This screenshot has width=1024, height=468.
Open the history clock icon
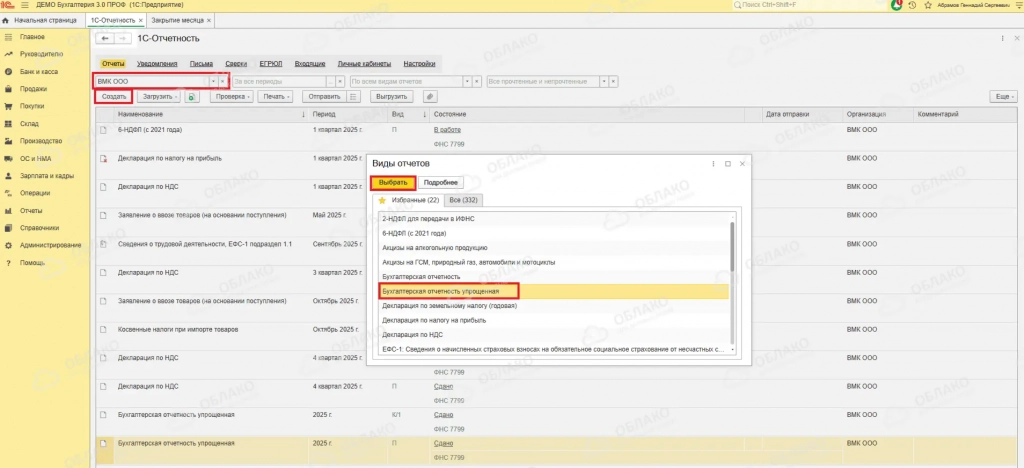(x=912, y=5)
